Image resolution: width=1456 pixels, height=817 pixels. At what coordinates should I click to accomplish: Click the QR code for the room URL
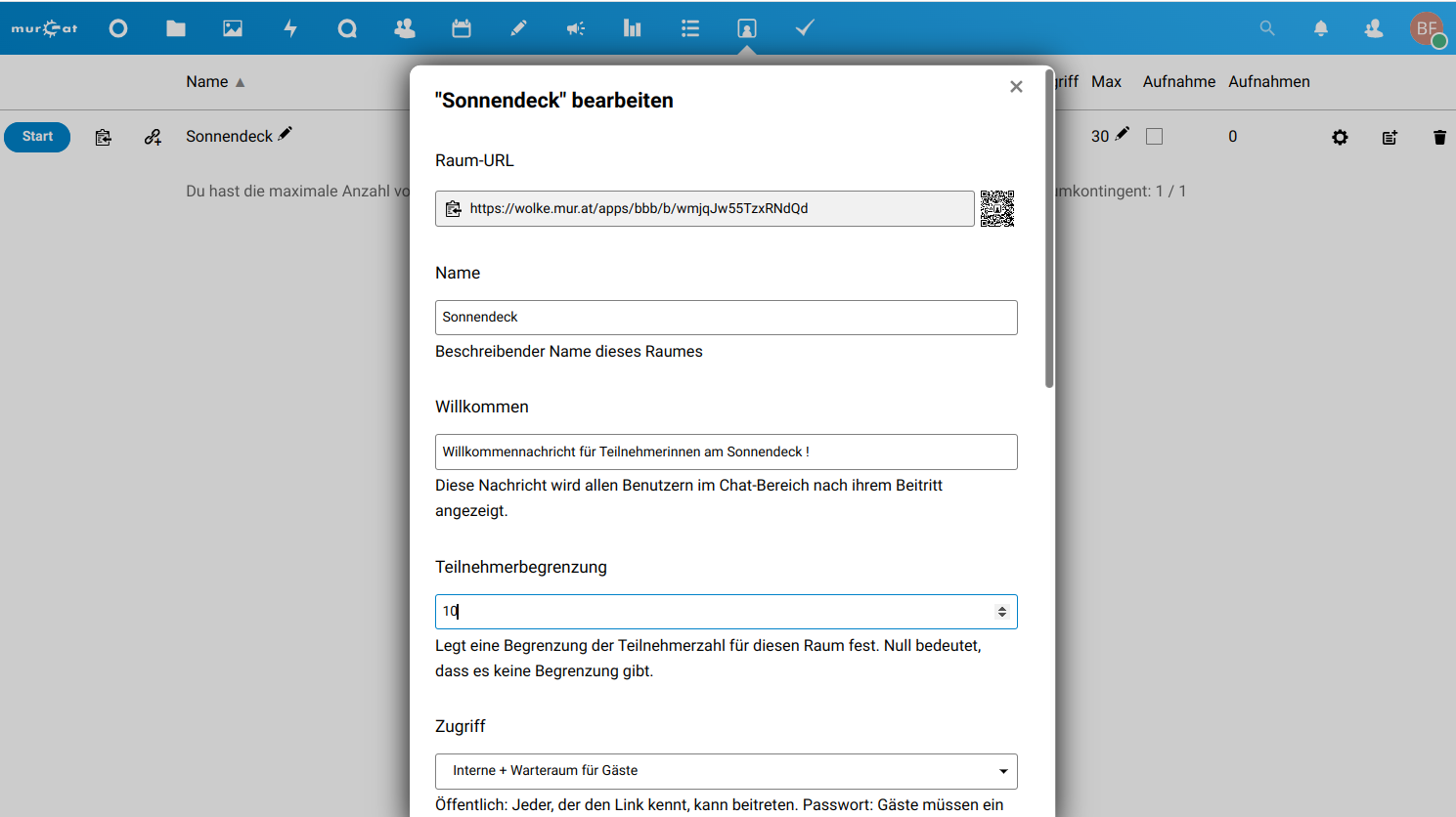point(997,208)
